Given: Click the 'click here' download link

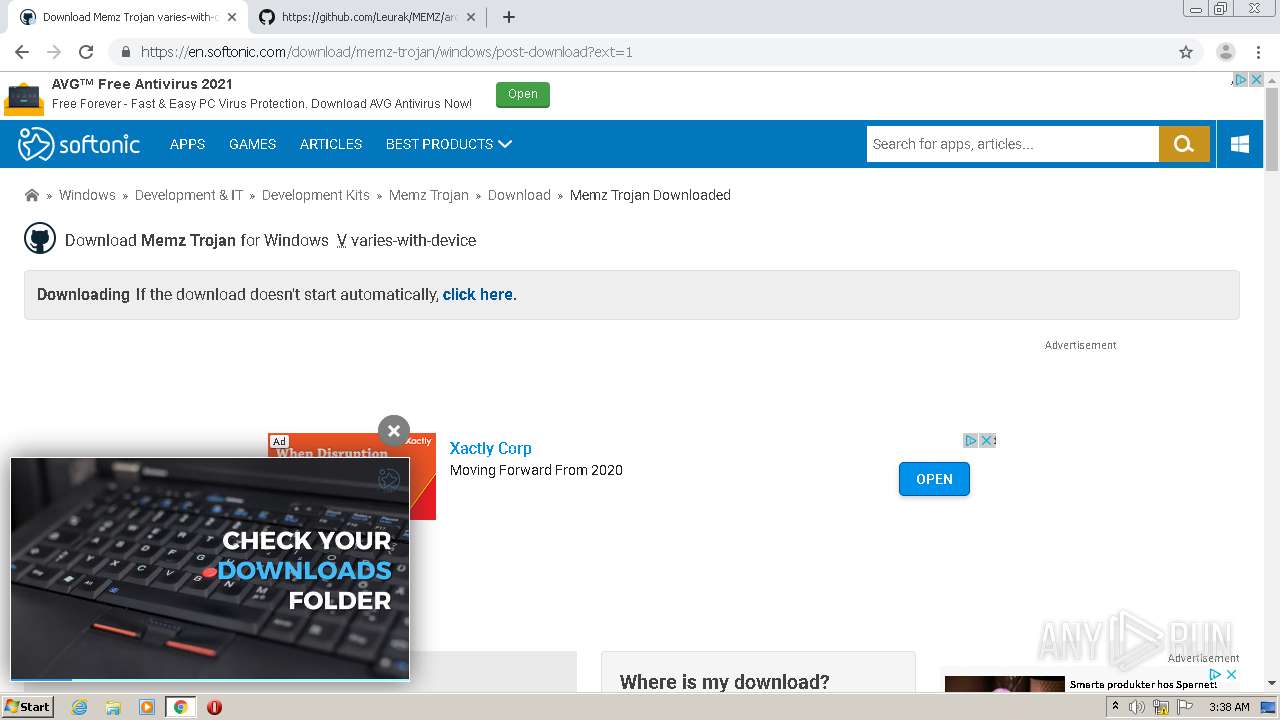Looking at the screenshot, I should 478,294.
